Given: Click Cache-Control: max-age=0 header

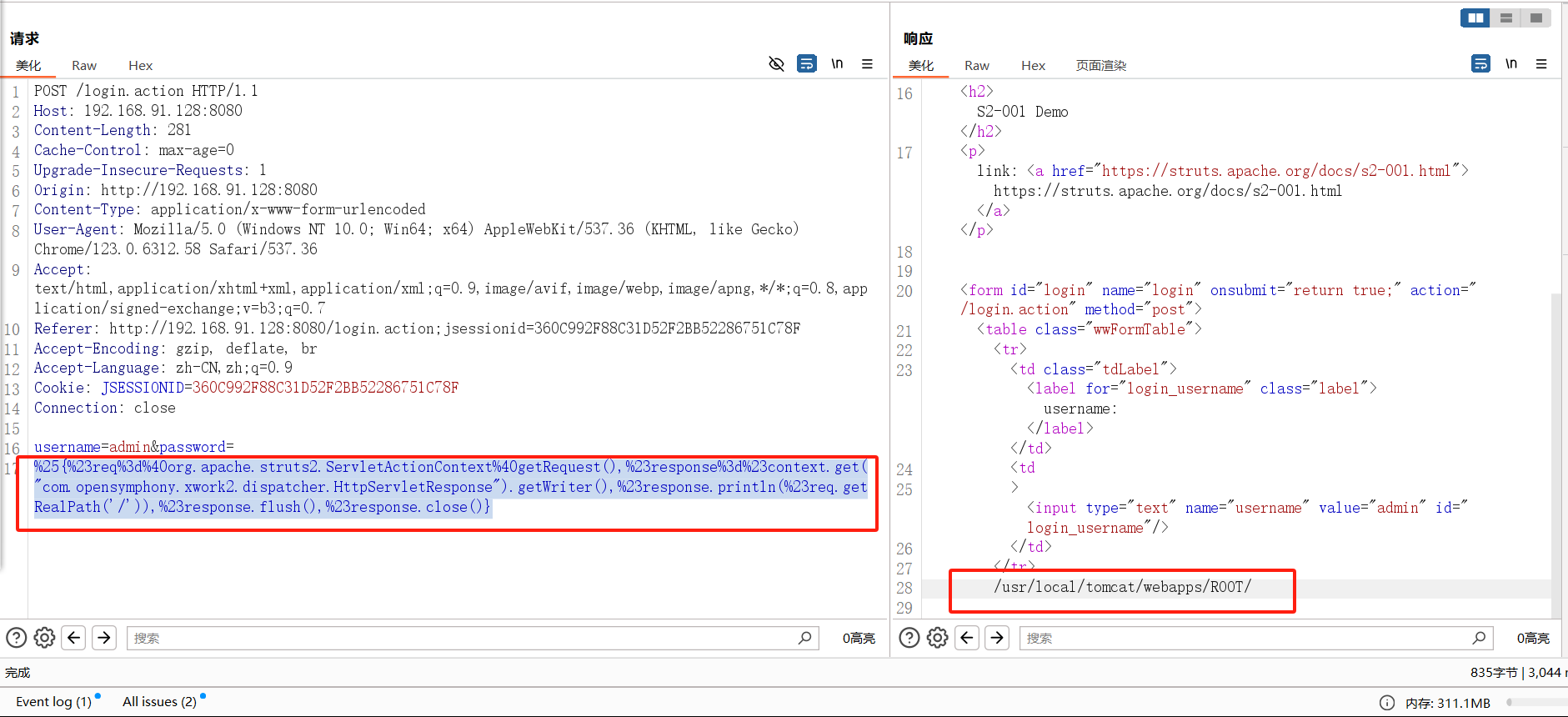Looking at the screenshot, I should point(134,150).
